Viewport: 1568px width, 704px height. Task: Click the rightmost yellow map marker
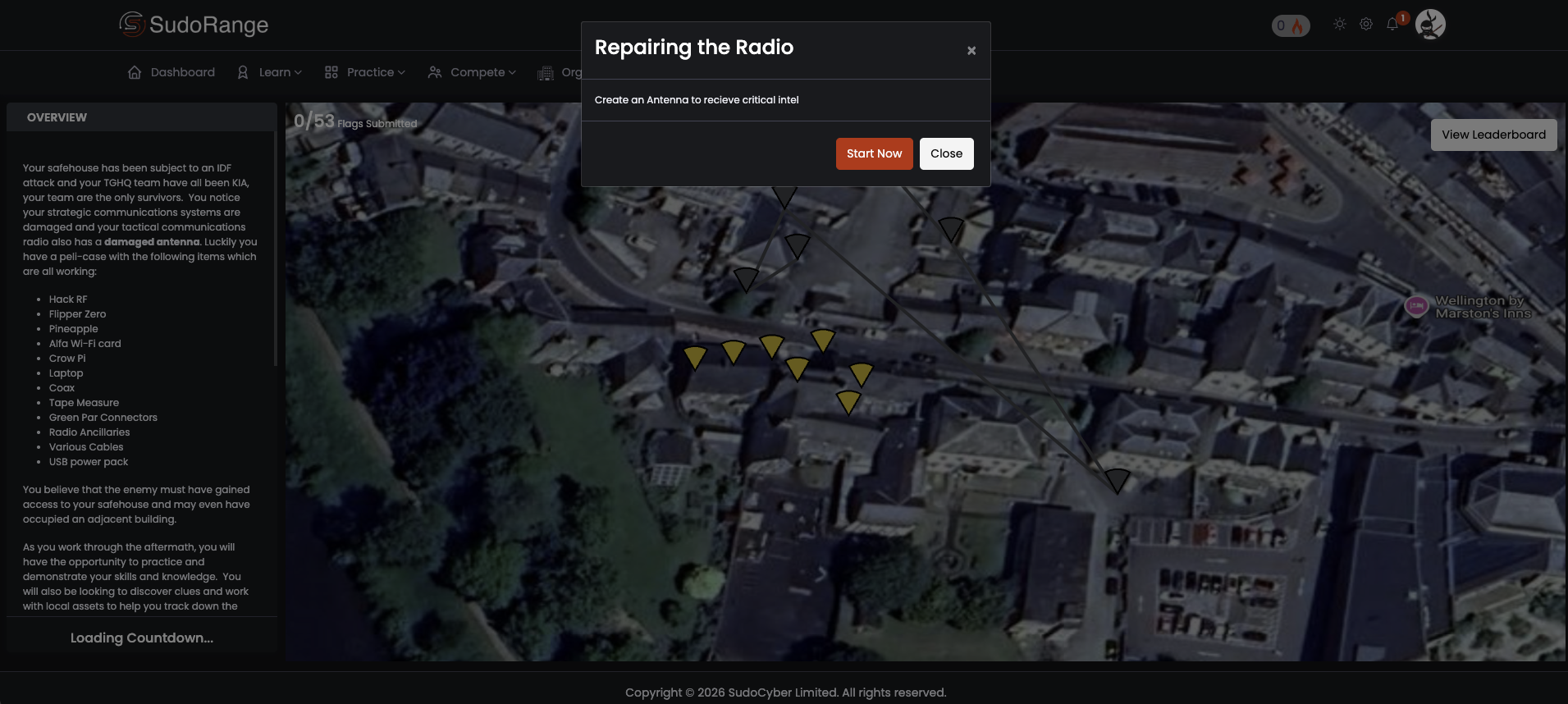(x=861, y=374)
